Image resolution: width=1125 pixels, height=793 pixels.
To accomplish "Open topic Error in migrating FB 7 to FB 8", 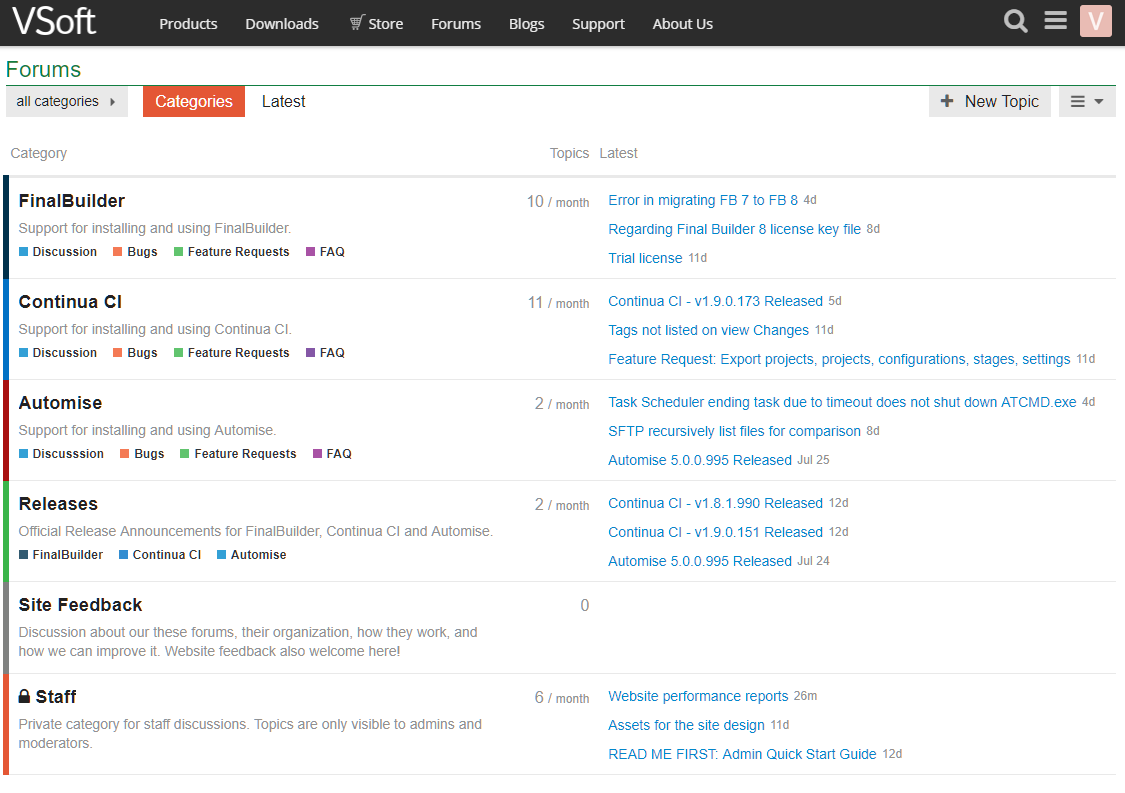I will click(x=703, y=200).
